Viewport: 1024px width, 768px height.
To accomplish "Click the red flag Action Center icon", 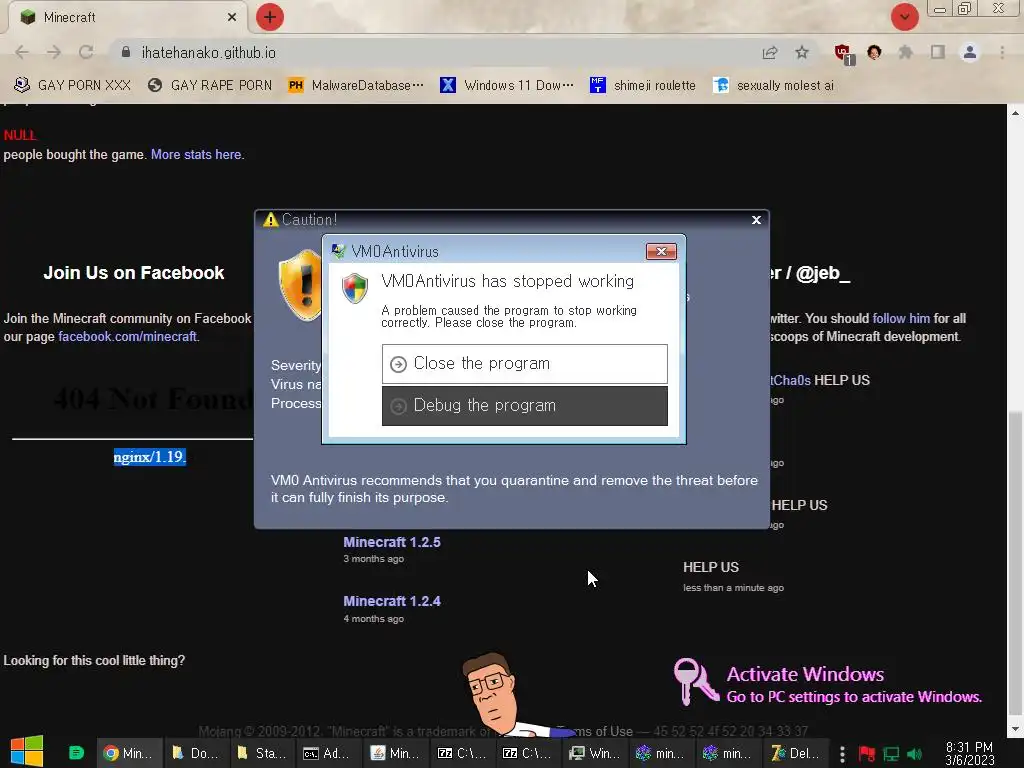I will (x=867, y=754).
